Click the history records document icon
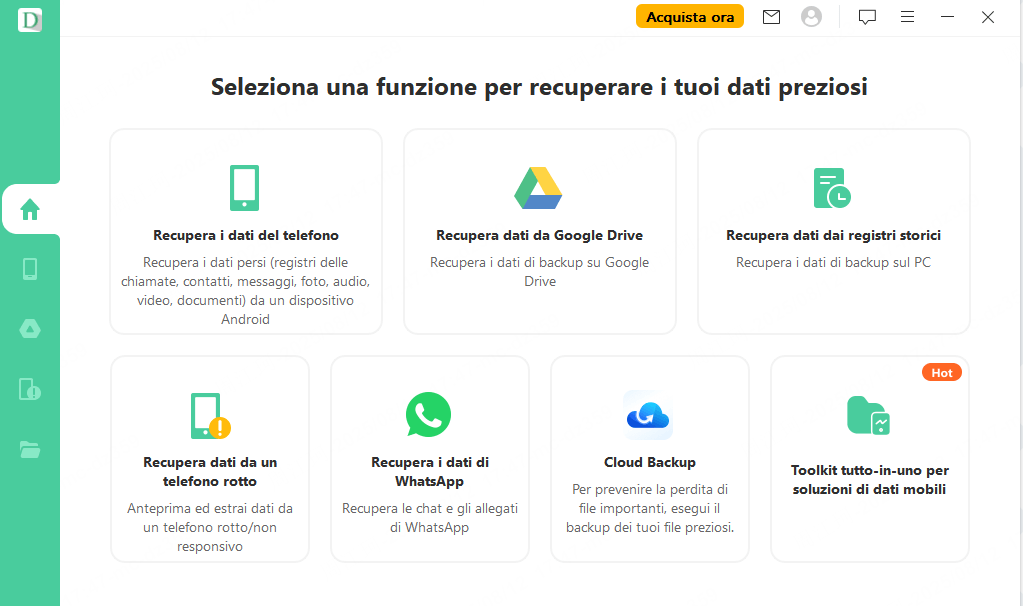Viewport: 1023px width, 606px height. pyautogui.click(x=832, y=188)
